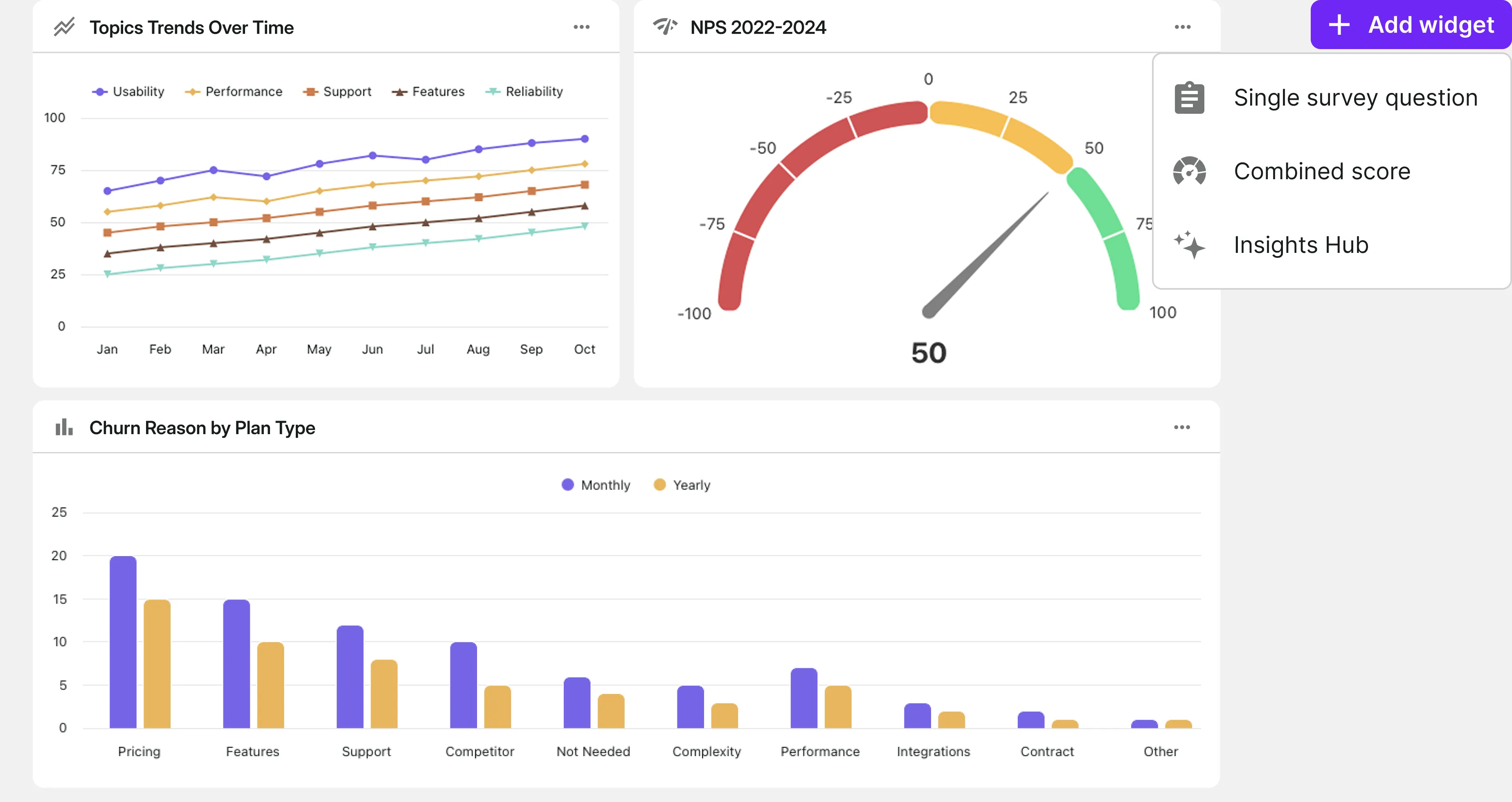Choose Combined score menu option

[1331, 171]
